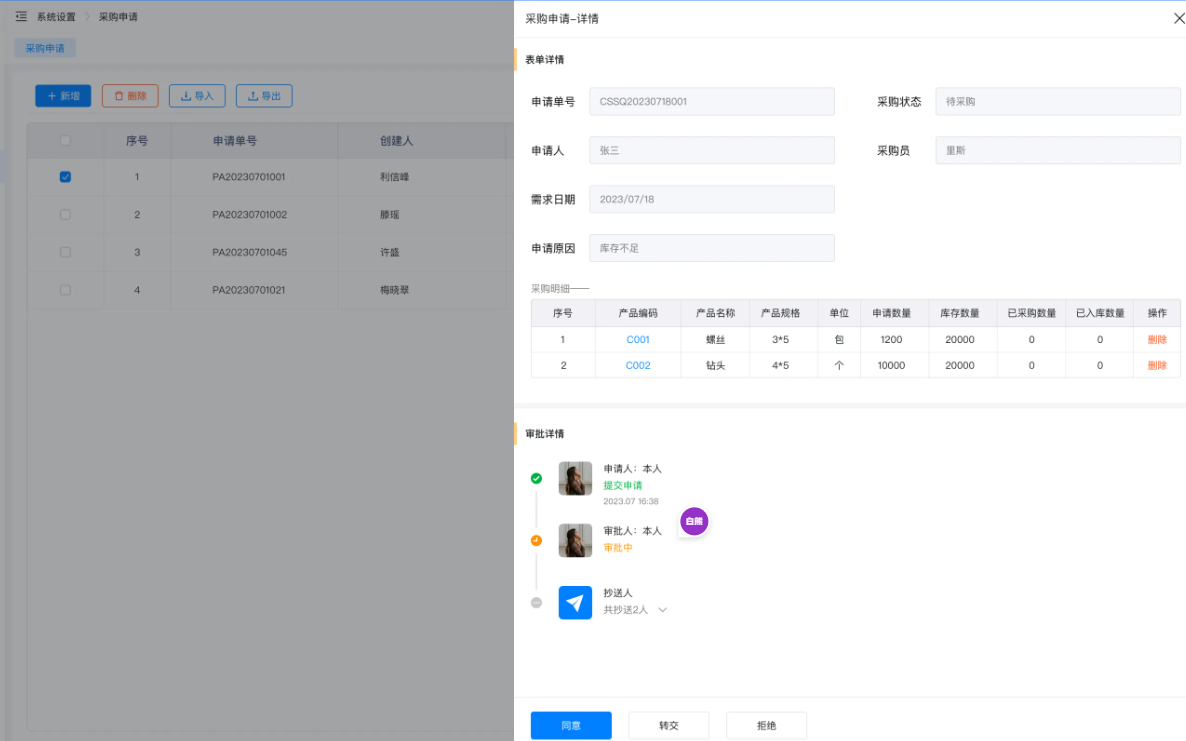The height and width of the screenshot is (741, 1186).
Task: Click the 创建人 column header
Action: click(396, 141)
